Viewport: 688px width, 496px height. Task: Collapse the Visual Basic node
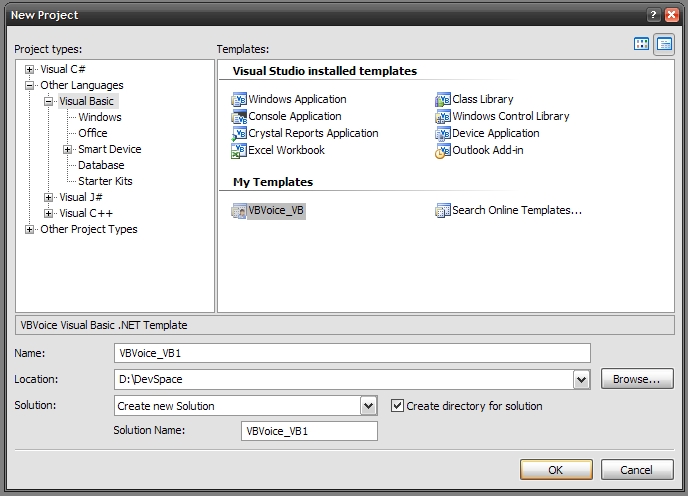coord(49,101)
